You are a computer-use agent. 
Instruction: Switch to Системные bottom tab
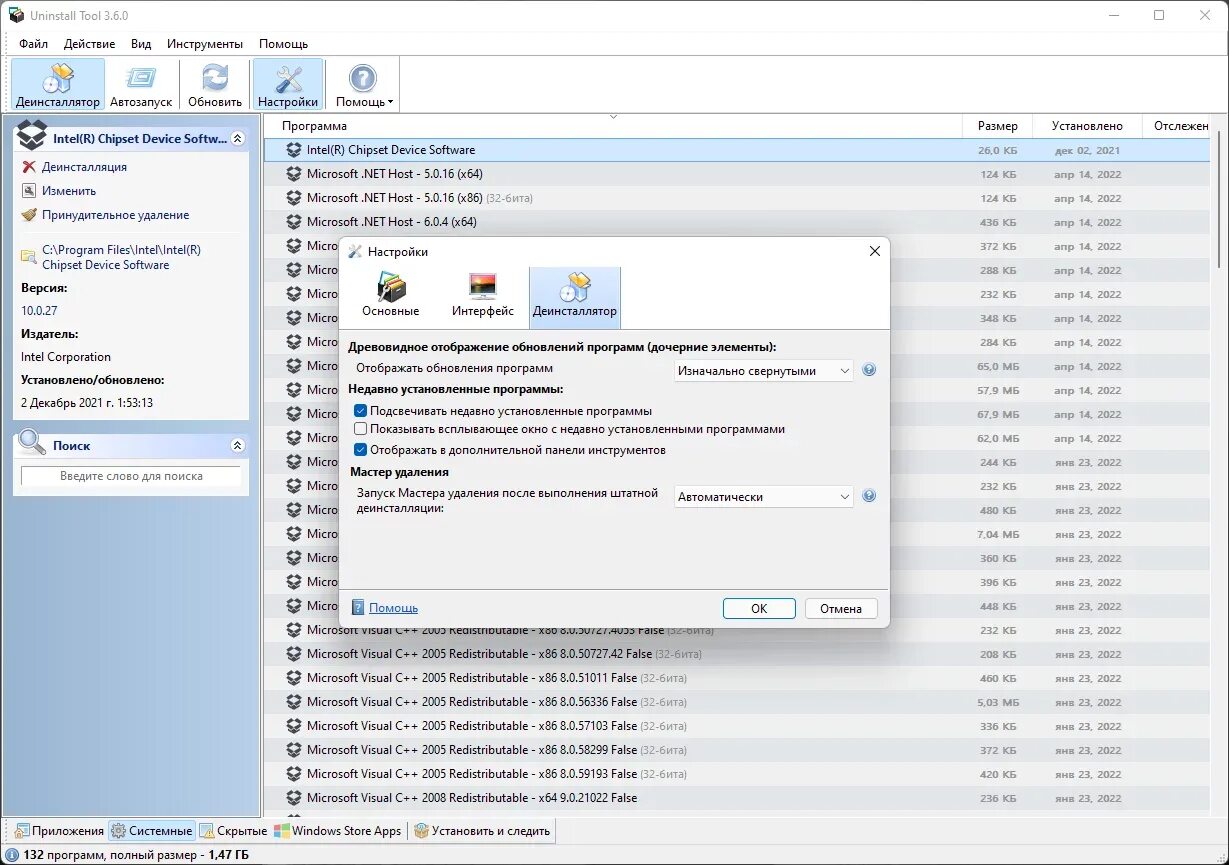coord(152,831)
